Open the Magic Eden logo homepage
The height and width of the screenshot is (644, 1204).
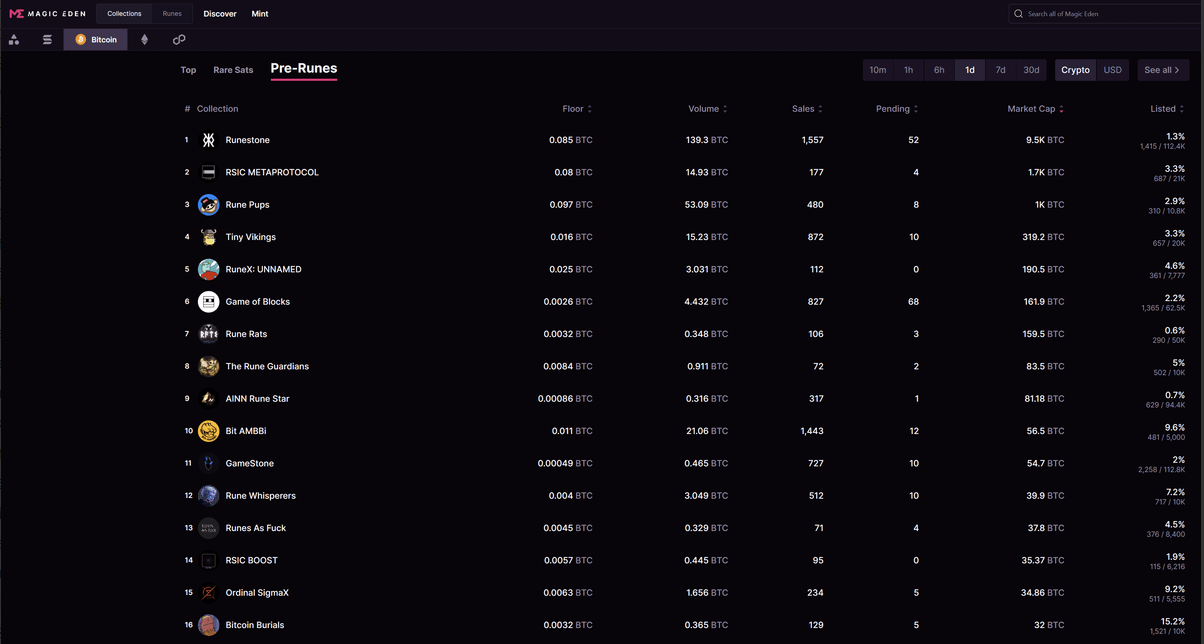pyautogui.click(x=47, y=14)
